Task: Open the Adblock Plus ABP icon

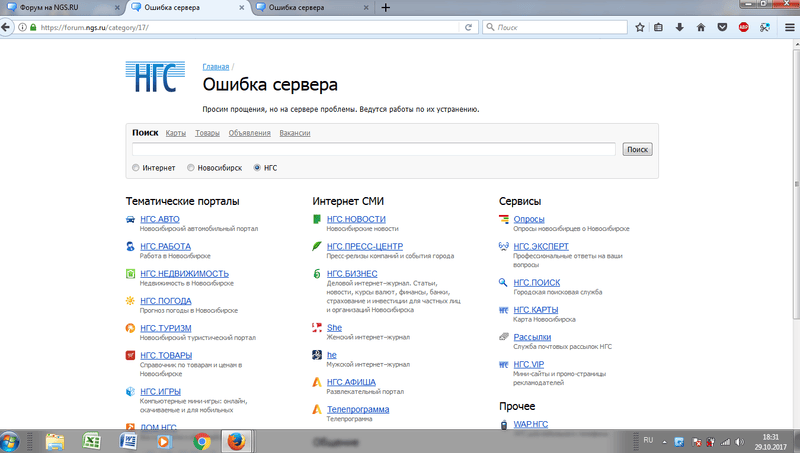Action: (x=743, y=27)
